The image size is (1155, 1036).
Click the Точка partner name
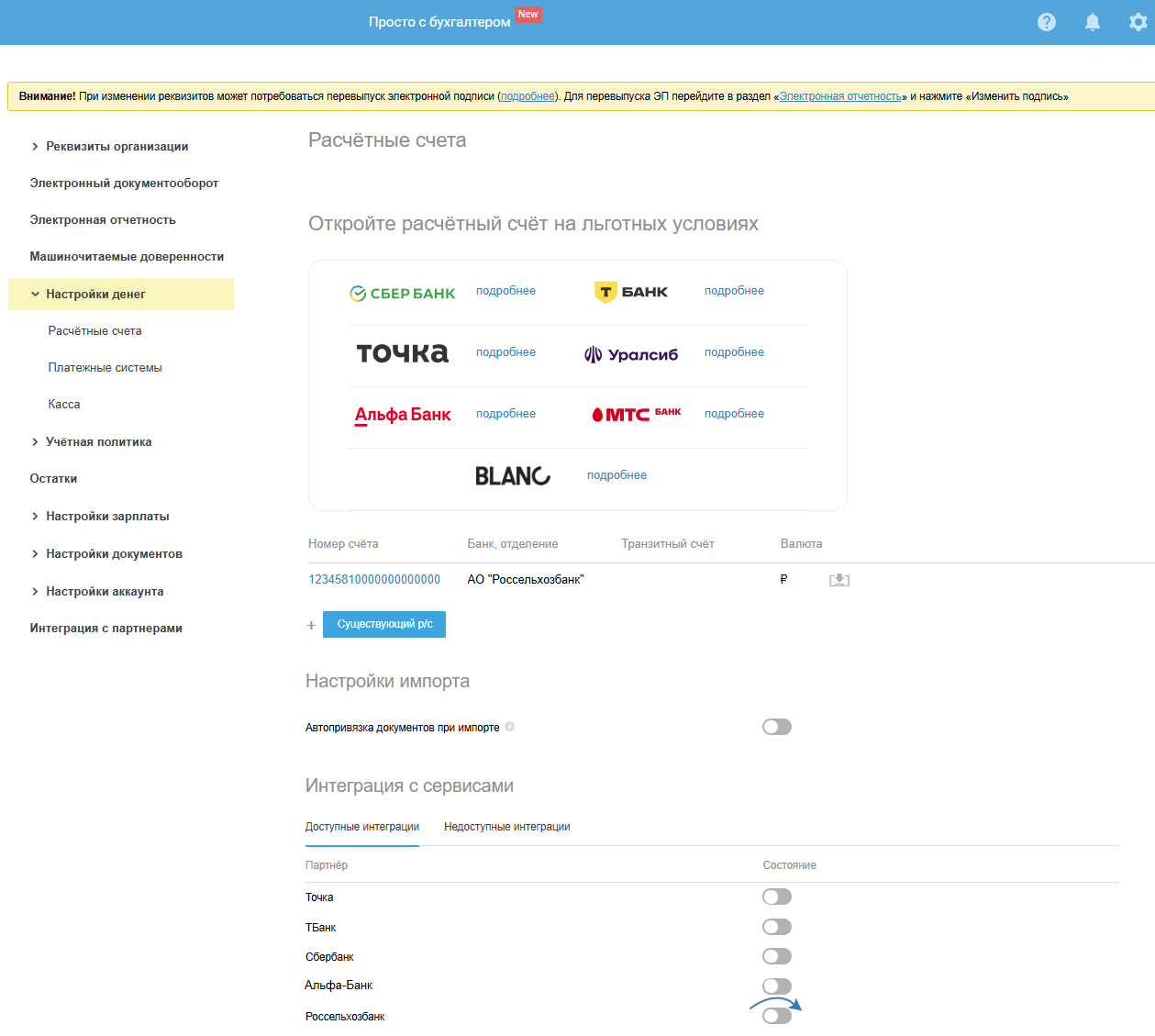click(x=319, y=897)
